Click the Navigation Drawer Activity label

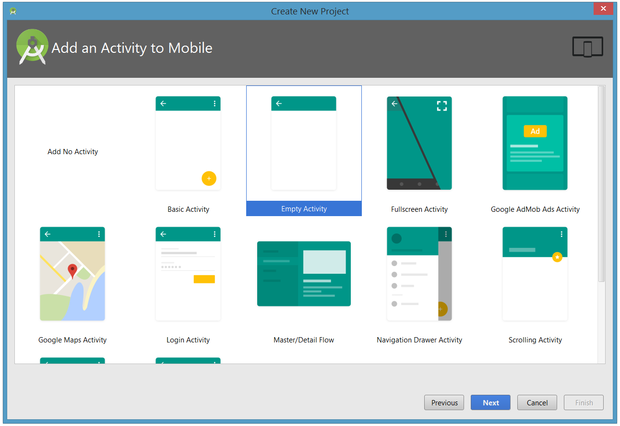419,340
